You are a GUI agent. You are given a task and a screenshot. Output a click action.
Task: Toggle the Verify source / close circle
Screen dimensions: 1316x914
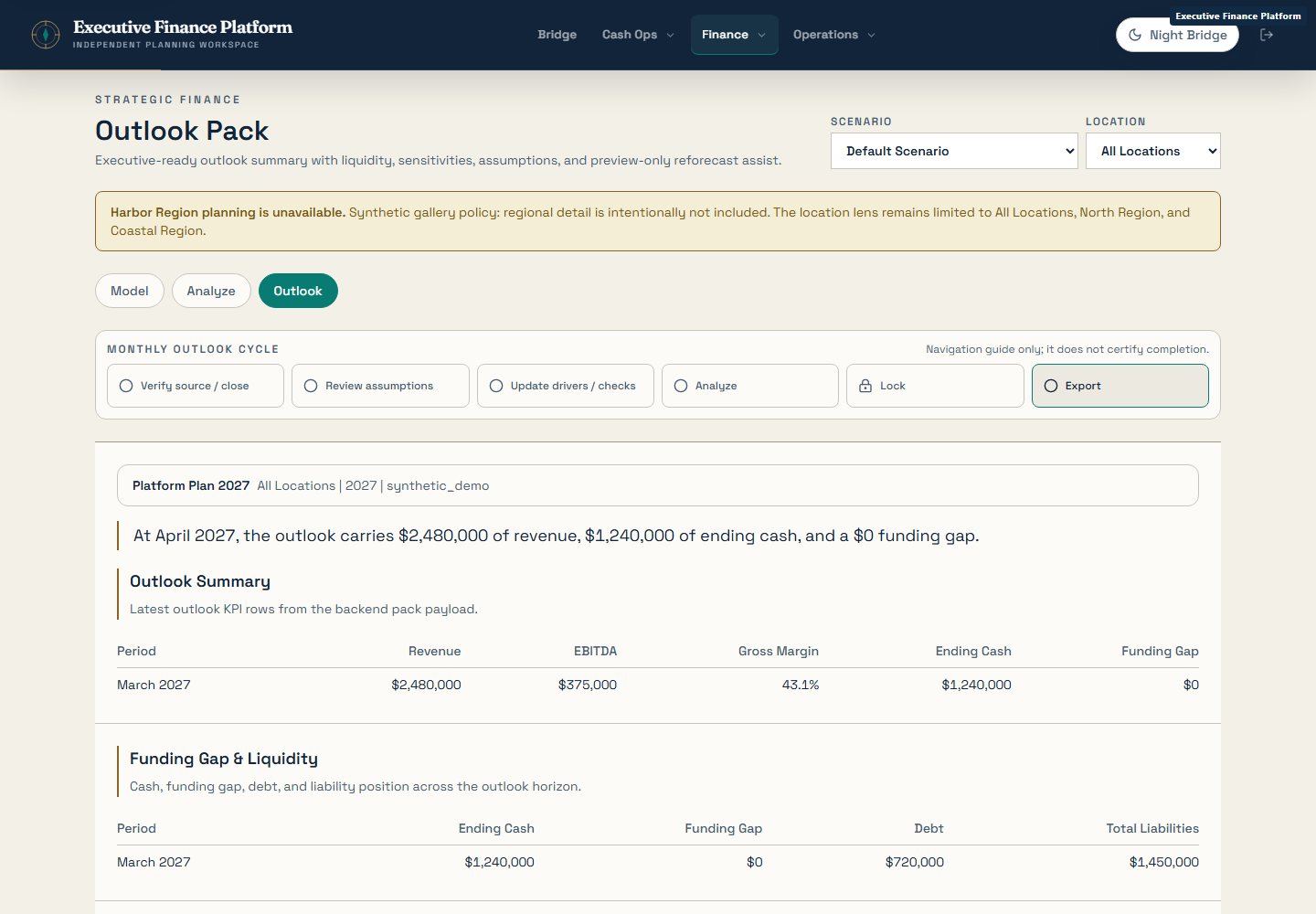click(126, 386)
